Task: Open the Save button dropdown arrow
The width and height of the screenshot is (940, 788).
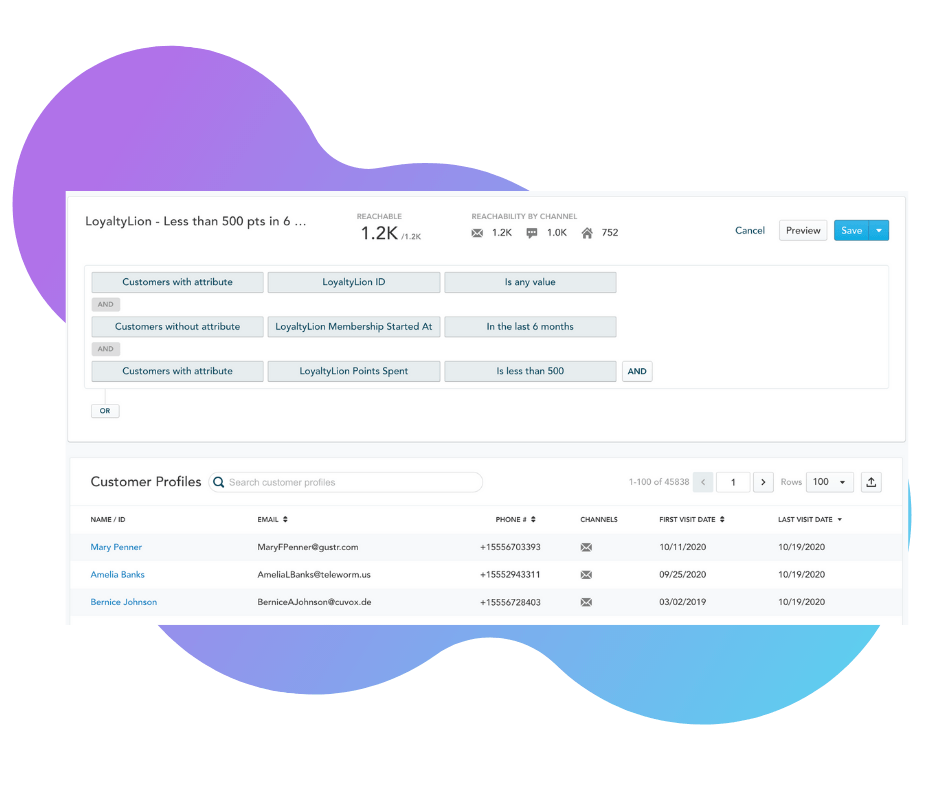Action: tap(879, 230)
